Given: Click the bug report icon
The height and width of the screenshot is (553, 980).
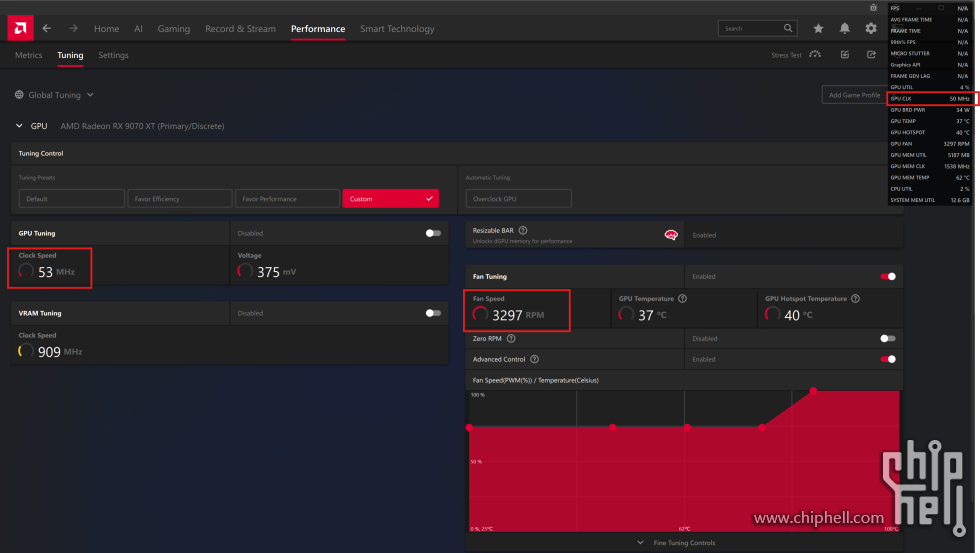Looking at the screenshot, I should tap(874, 7).
